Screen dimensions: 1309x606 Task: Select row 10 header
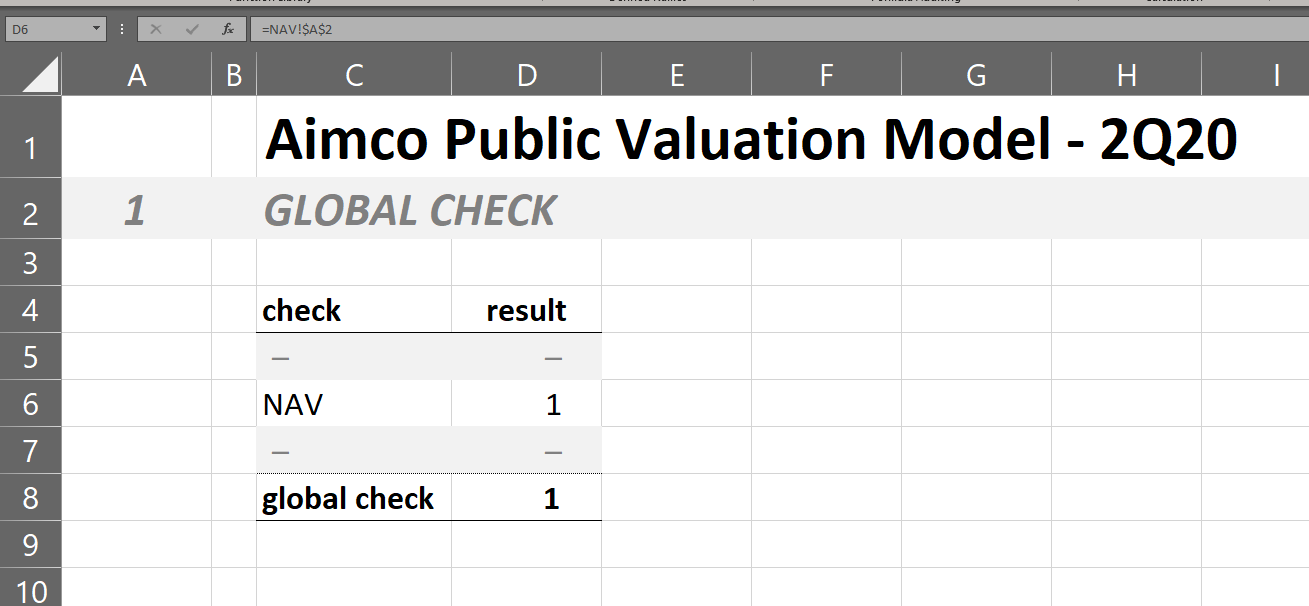tap(30, 588)
